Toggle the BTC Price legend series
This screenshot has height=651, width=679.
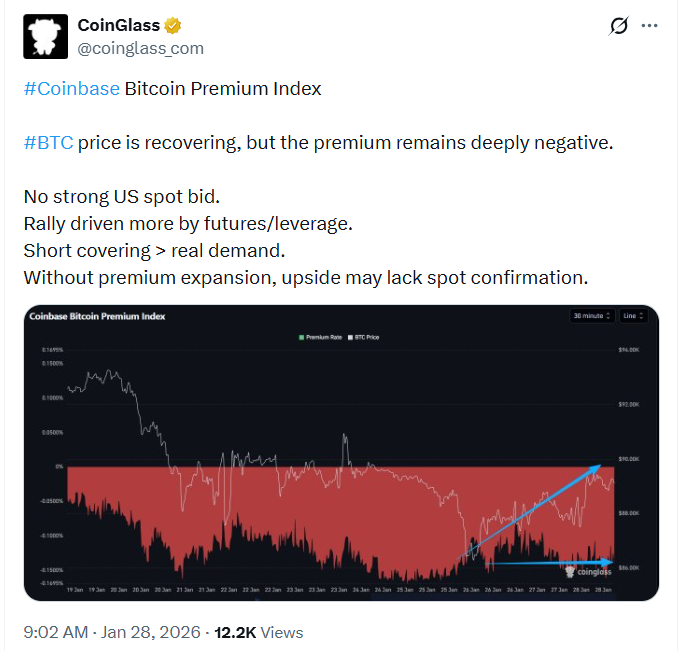362,337
